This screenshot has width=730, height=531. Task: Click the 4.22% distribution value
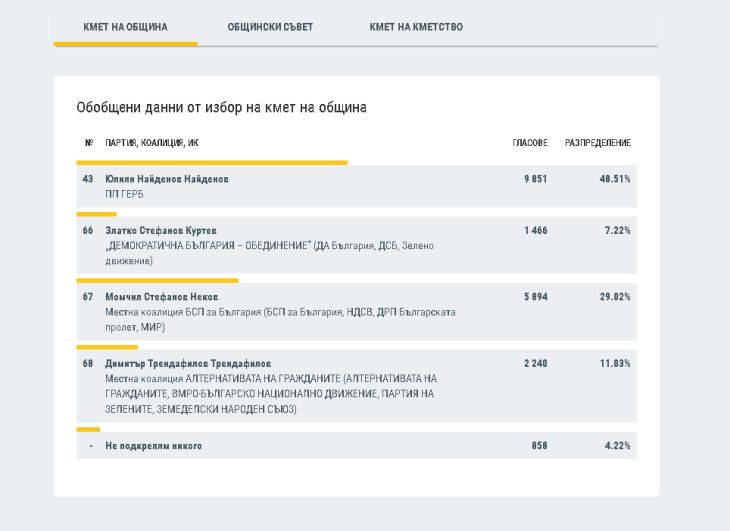pyautogui.click(x=617, y=445)
